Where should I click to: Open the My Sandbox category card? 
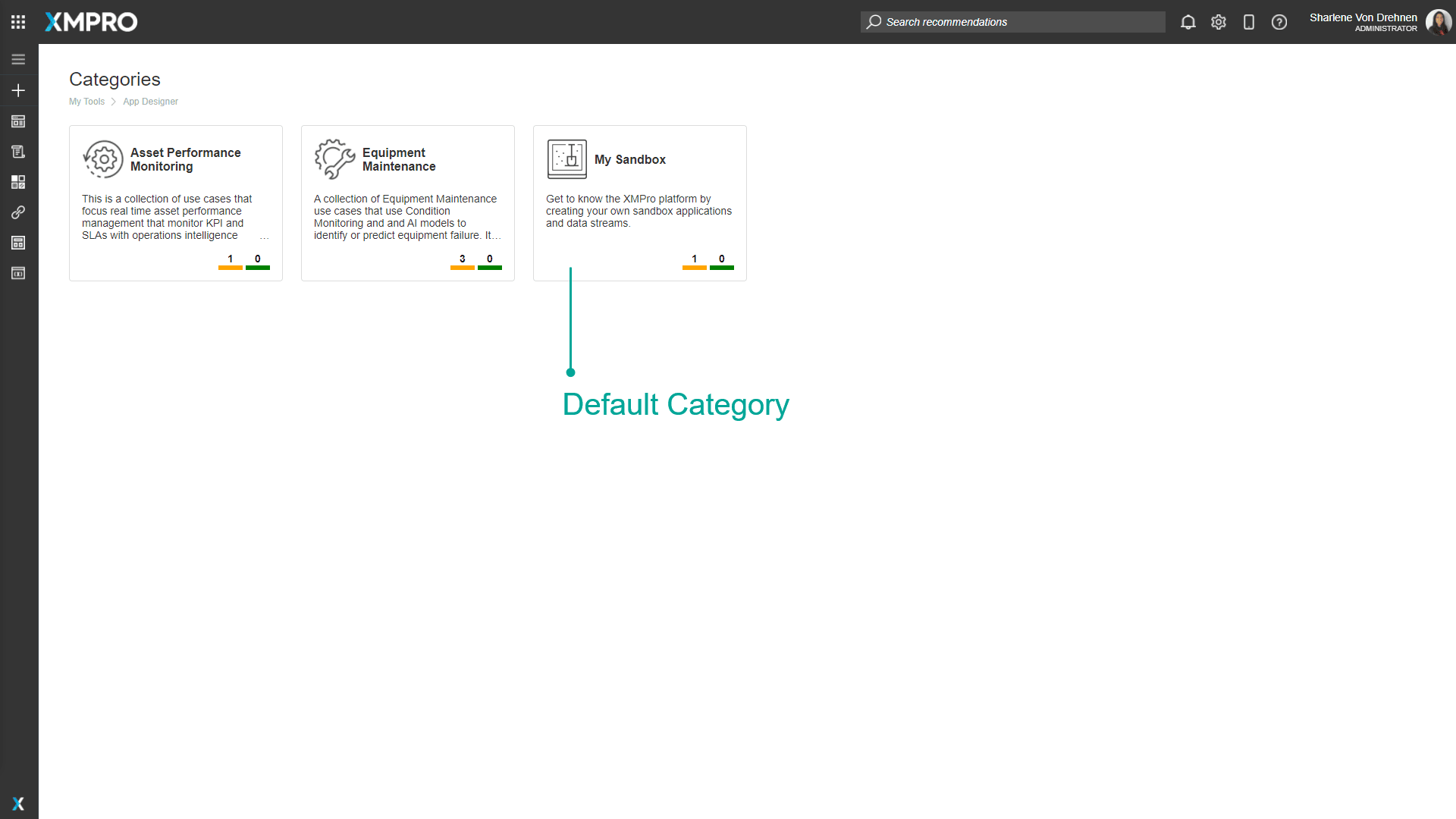coord(639,202)
